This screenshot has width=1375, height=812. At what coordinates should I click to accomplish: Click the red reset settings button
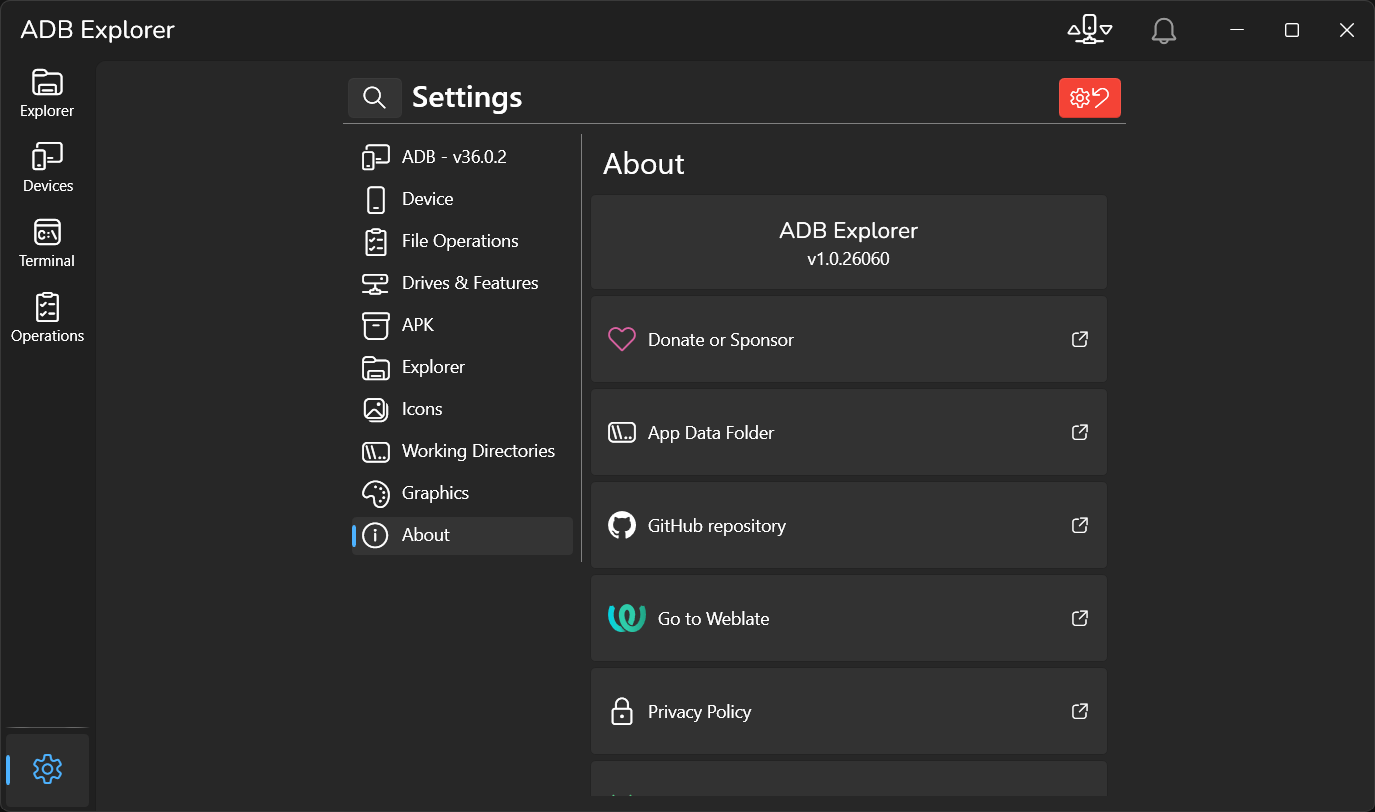tap(1089, 98)
